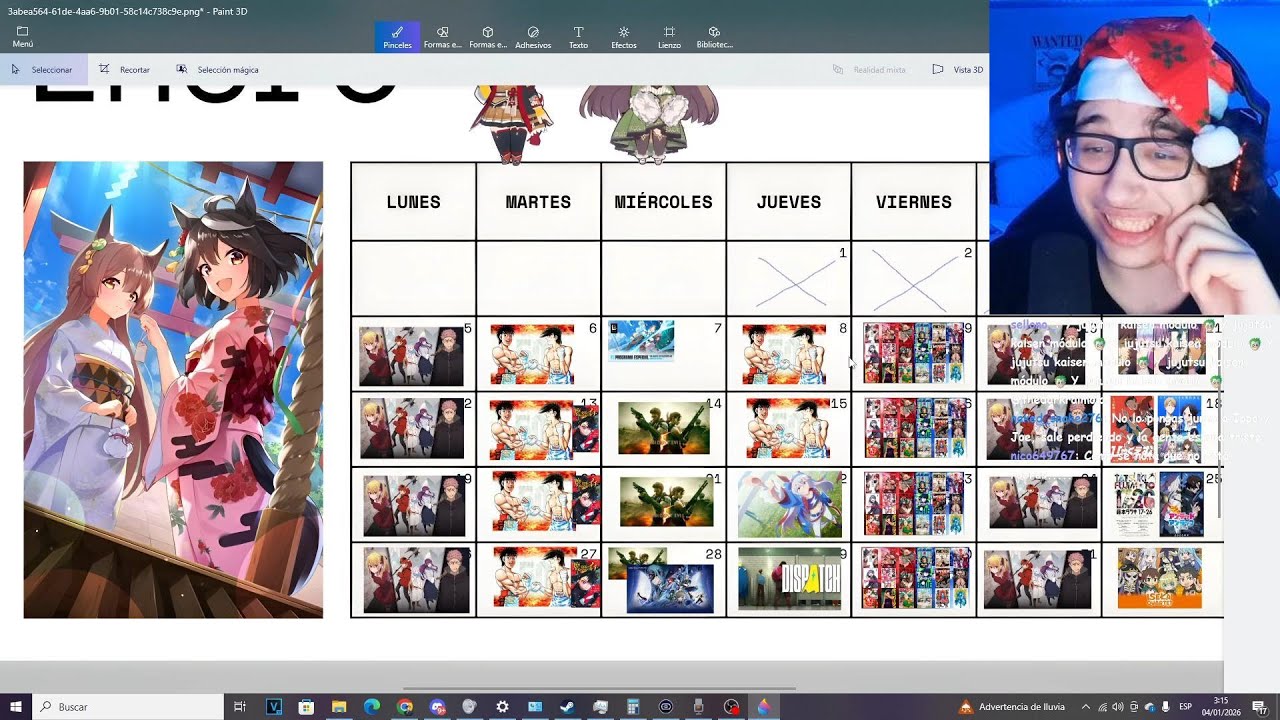Select the Texto tool
The image size is (1280, 720).
[578, 37]
